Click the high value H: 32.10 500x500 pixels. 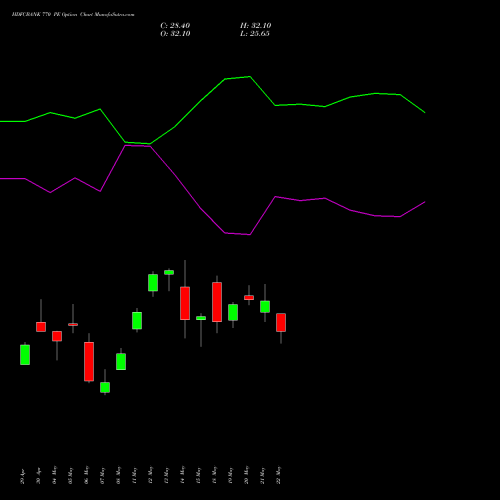(256, 26)
